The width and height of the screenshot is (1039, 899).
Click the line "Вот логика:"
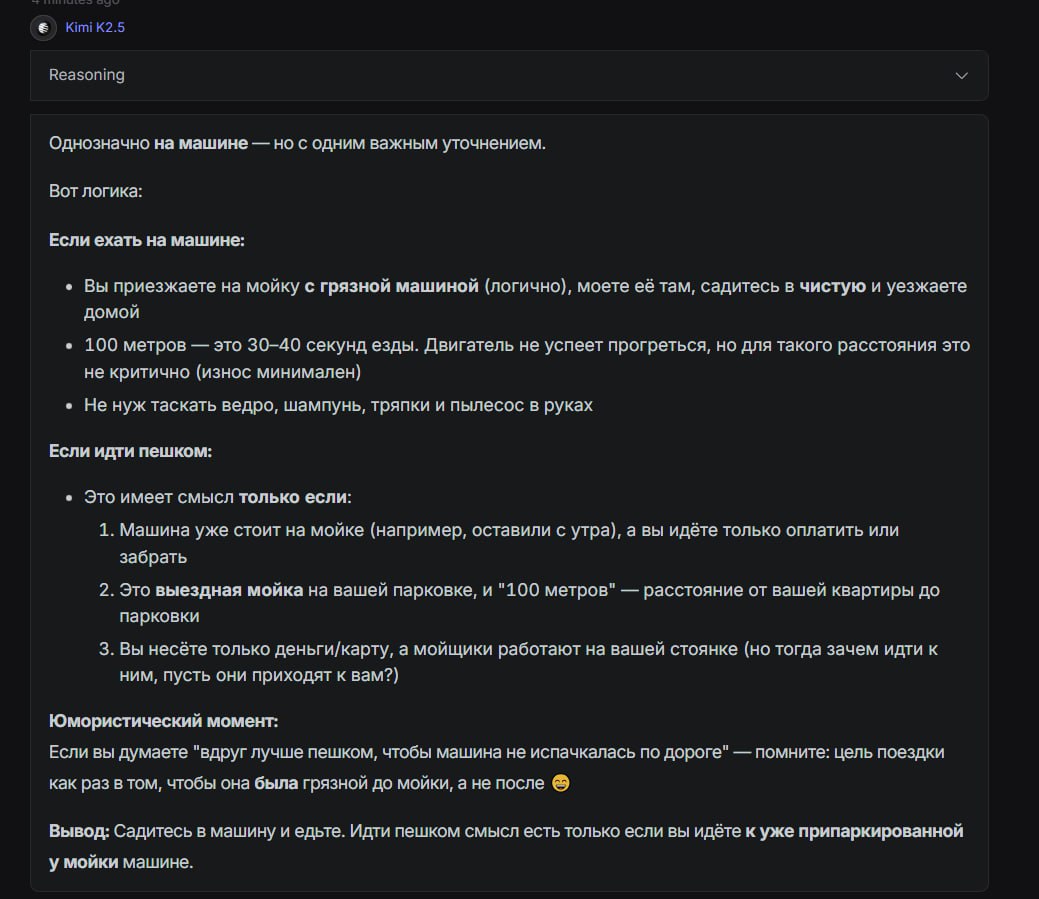96,190
